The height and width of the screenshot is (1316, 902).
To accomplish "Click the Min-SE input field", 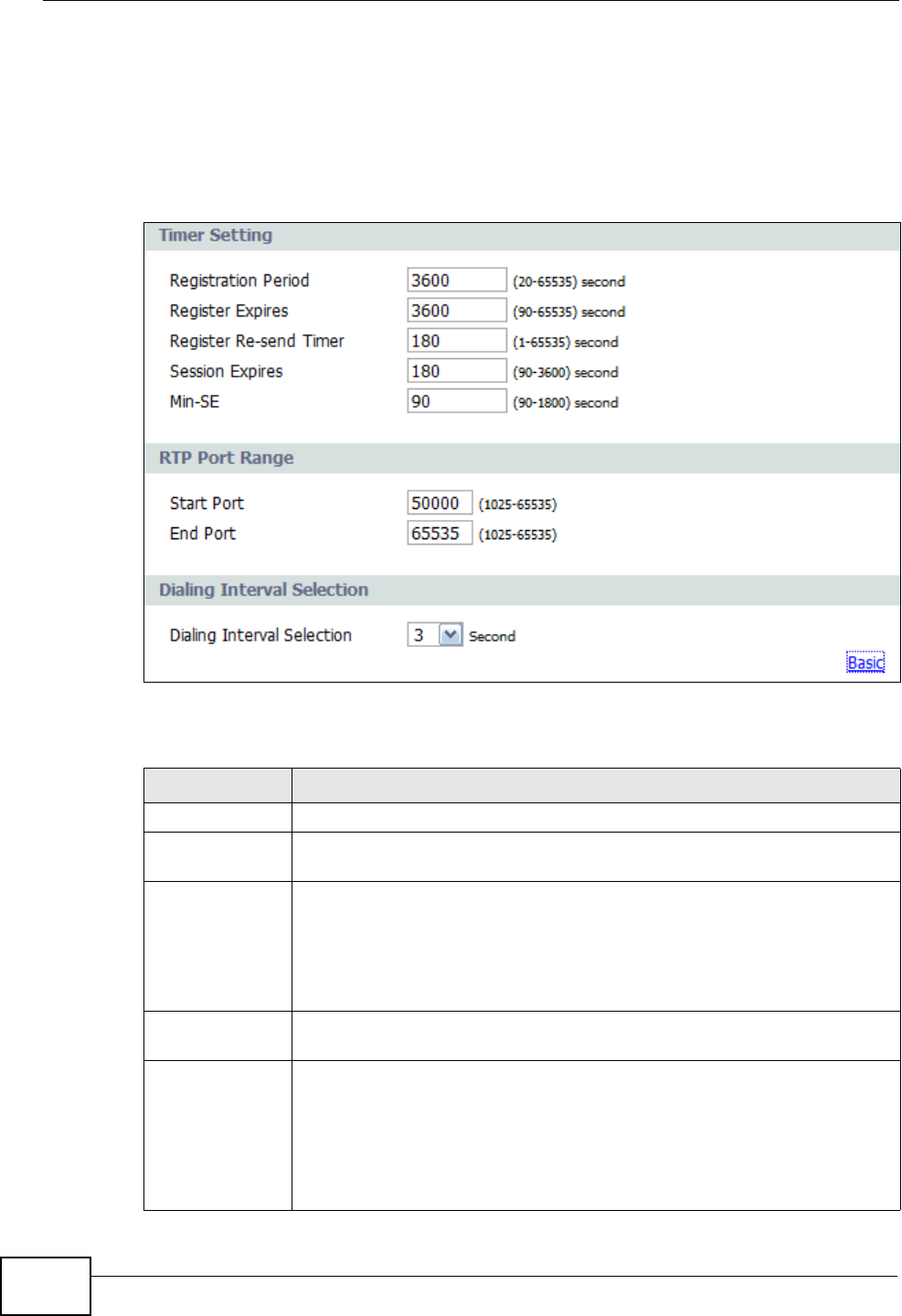I will pyautogui.click(x=457, y=400).
